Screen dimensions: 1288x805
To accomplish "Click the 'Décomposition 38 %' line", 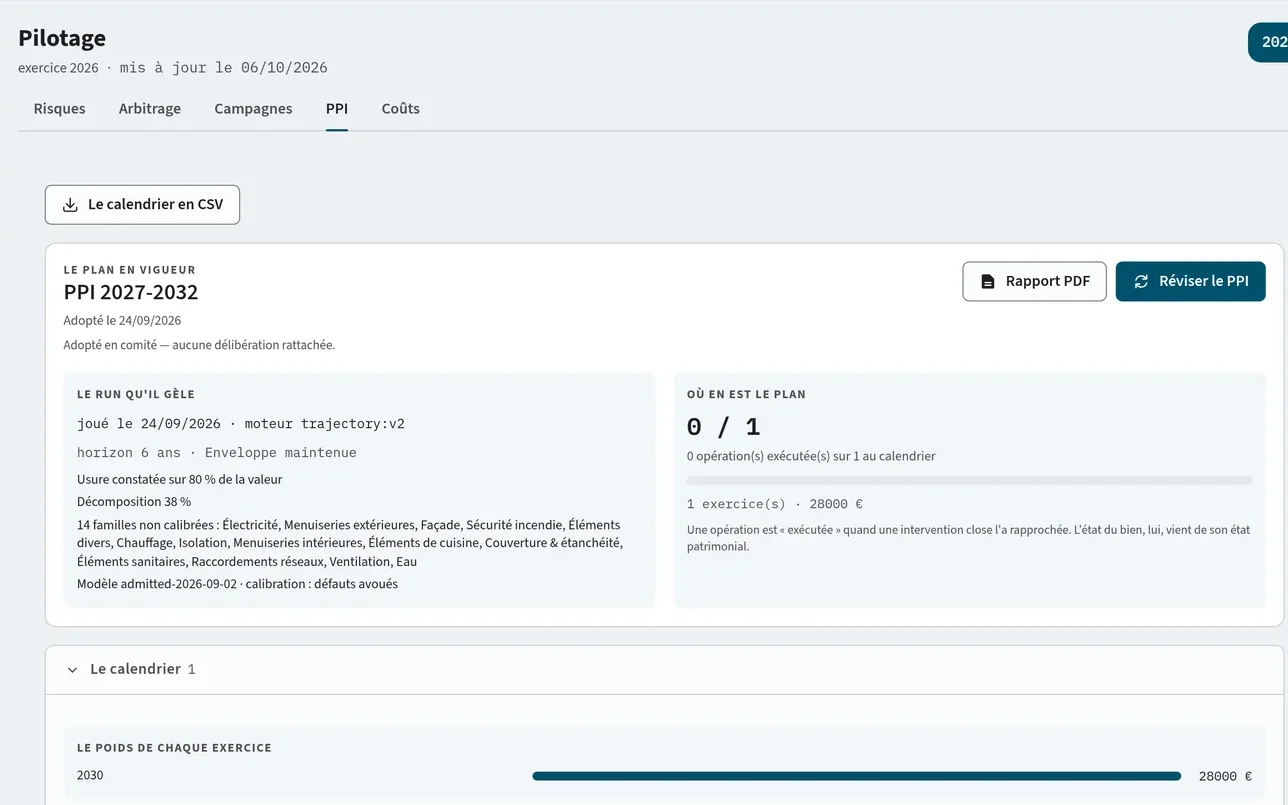I will coord(134,502).
